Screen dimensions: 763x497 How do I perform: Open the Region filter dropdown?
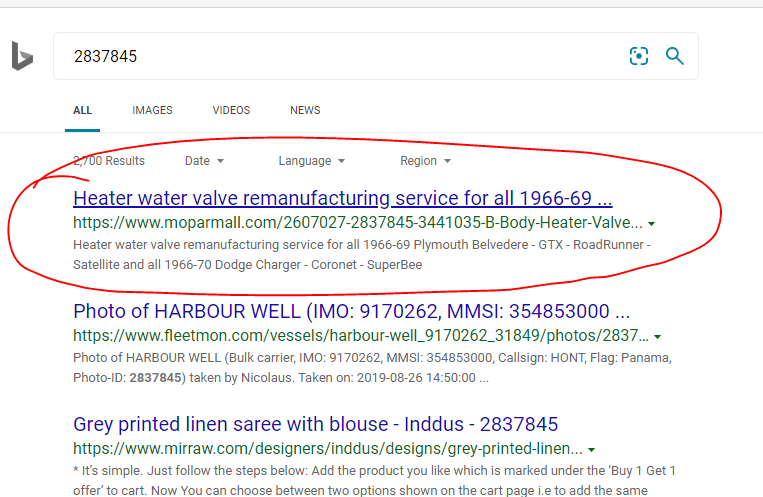click(x=425, y=161)
